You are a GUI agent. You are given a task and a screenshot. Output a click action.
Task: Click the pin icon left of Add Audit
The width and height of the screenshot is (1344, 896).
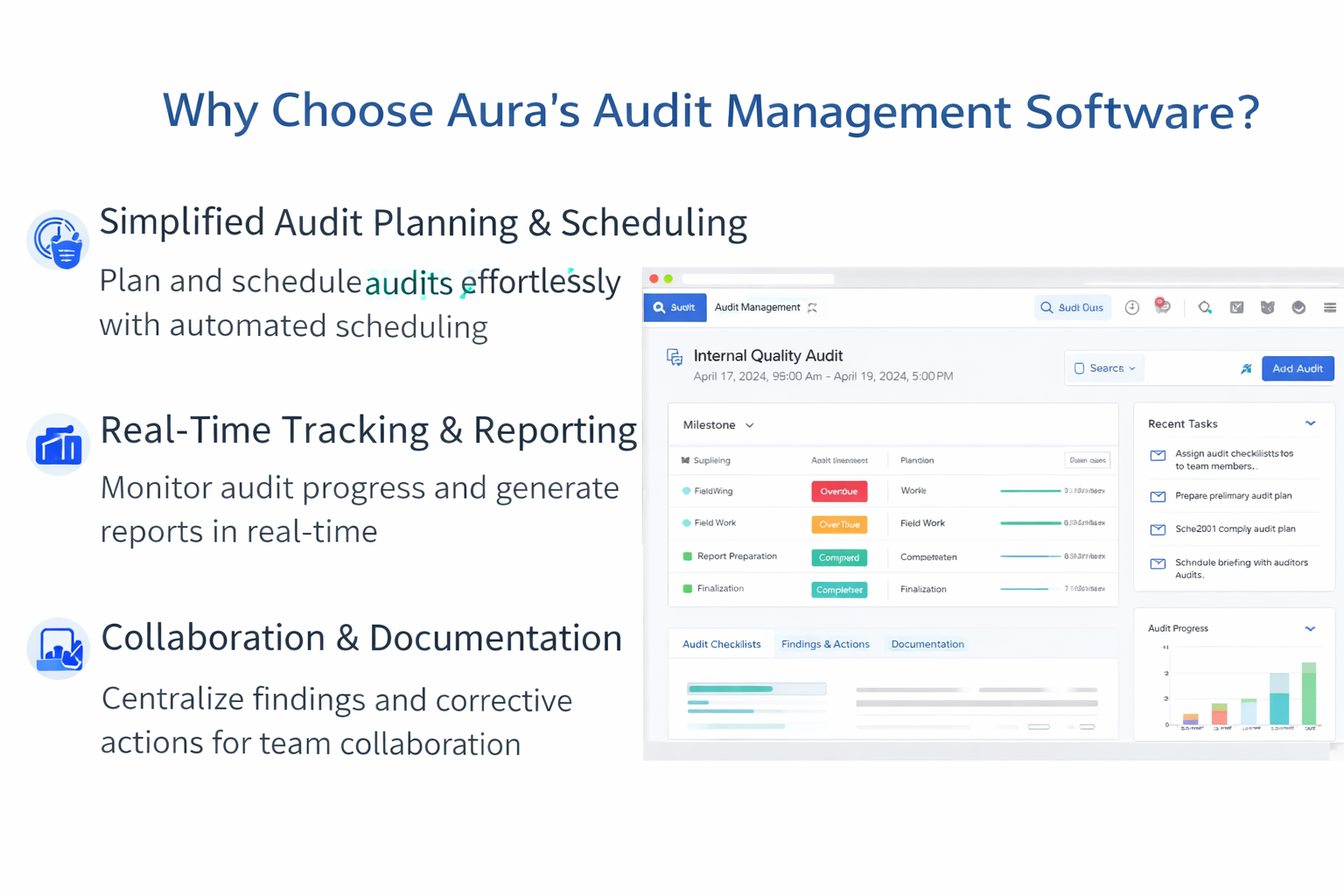(1246, 368)
